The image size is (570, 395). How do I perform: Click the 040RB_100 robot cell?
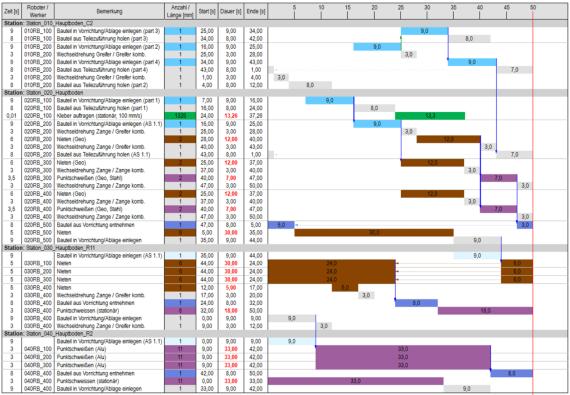pyautogui.click(x=38, y=349)
